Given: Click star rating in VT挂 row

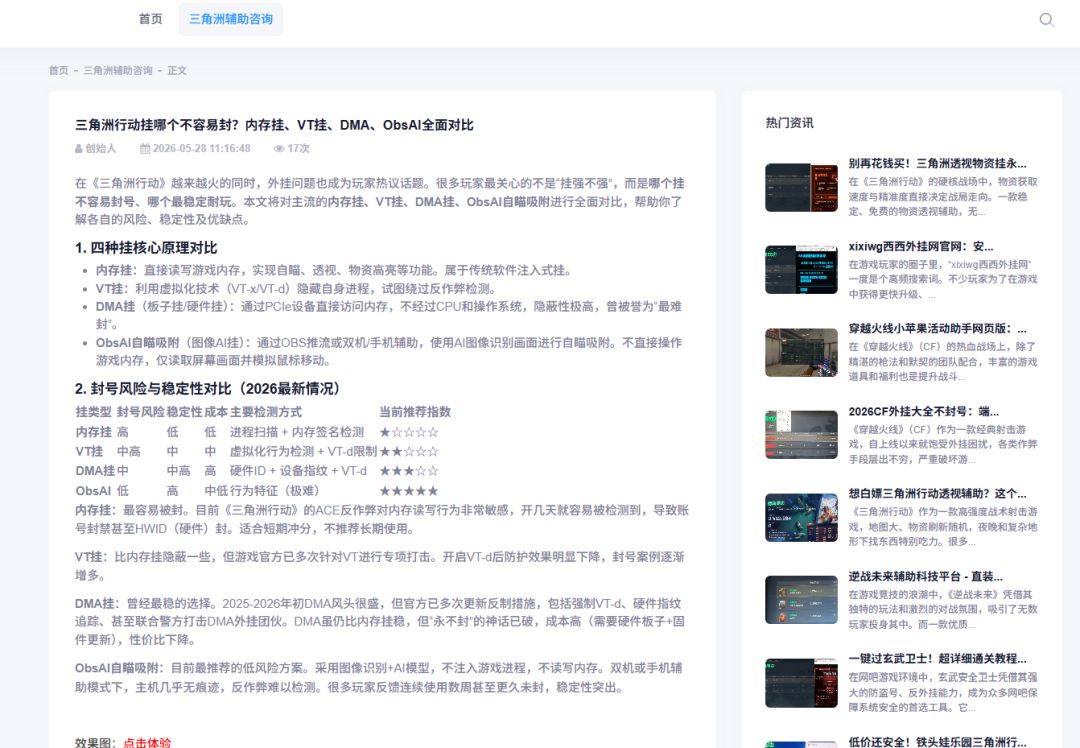Looking at the screenshot, I should click(408, 451).
